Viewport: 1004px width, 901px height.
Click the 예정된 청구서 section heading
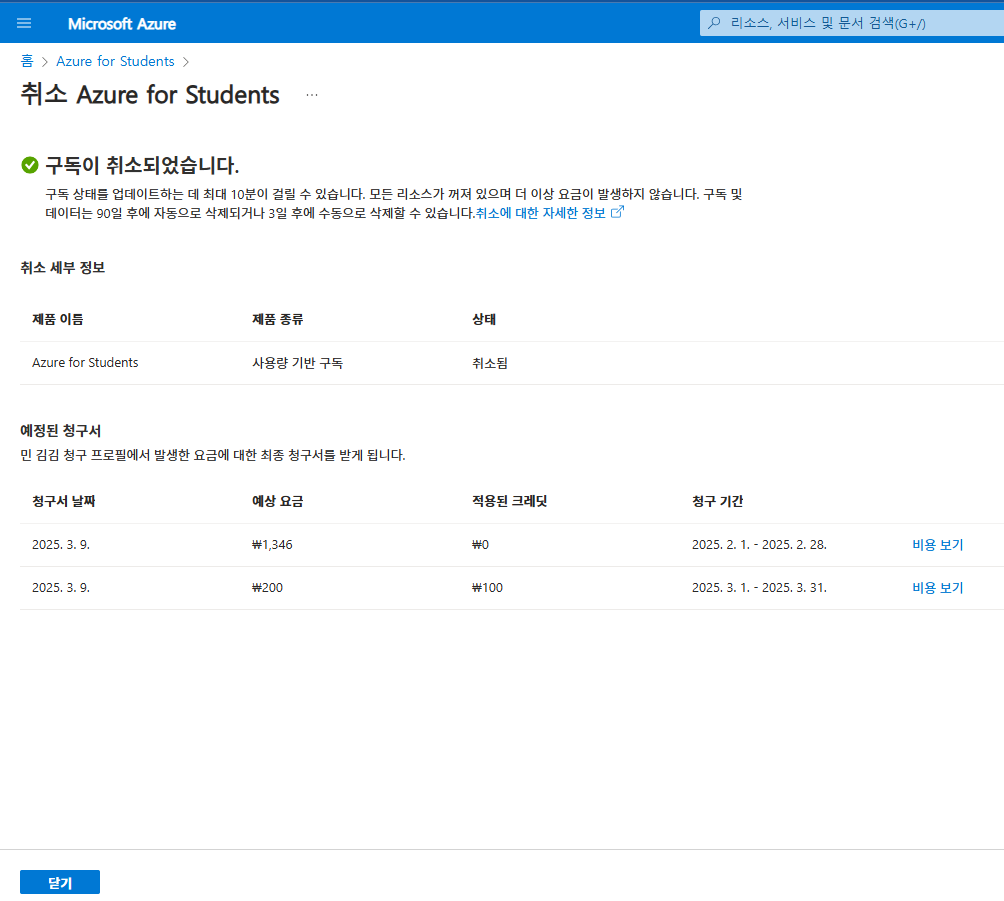pos(61,431)
